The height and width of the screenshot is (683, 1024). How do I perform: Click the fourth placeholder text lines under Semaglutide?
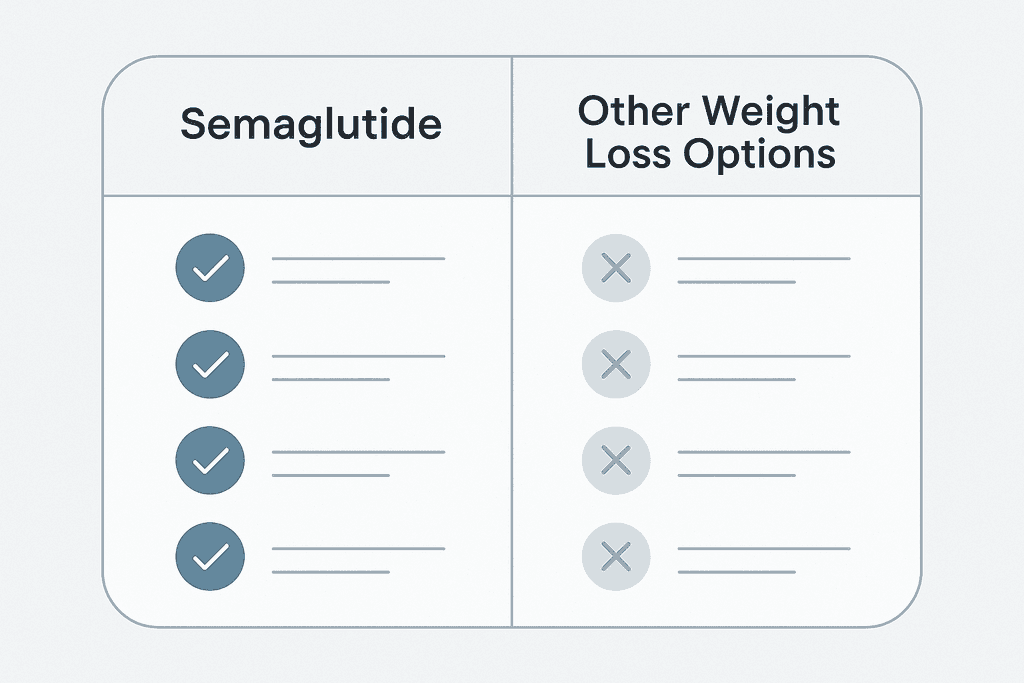click(x=359, y=560)
